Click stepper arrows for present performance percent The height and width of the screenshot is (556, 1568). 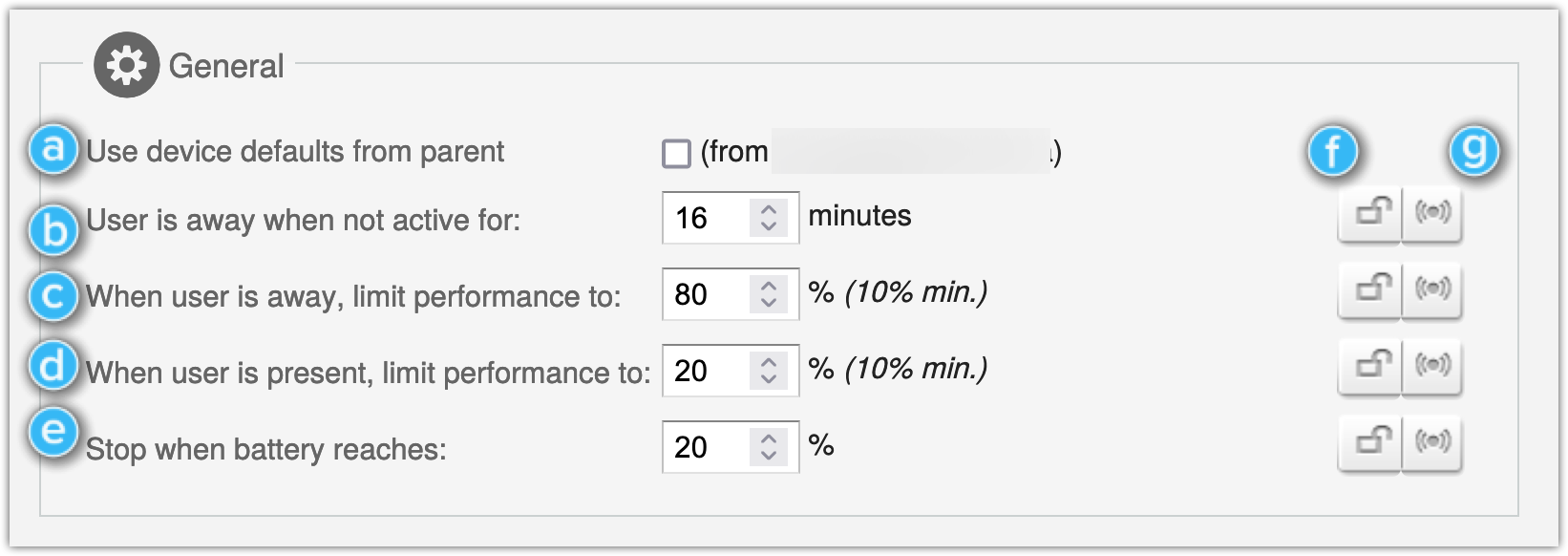tap(768, 371)
